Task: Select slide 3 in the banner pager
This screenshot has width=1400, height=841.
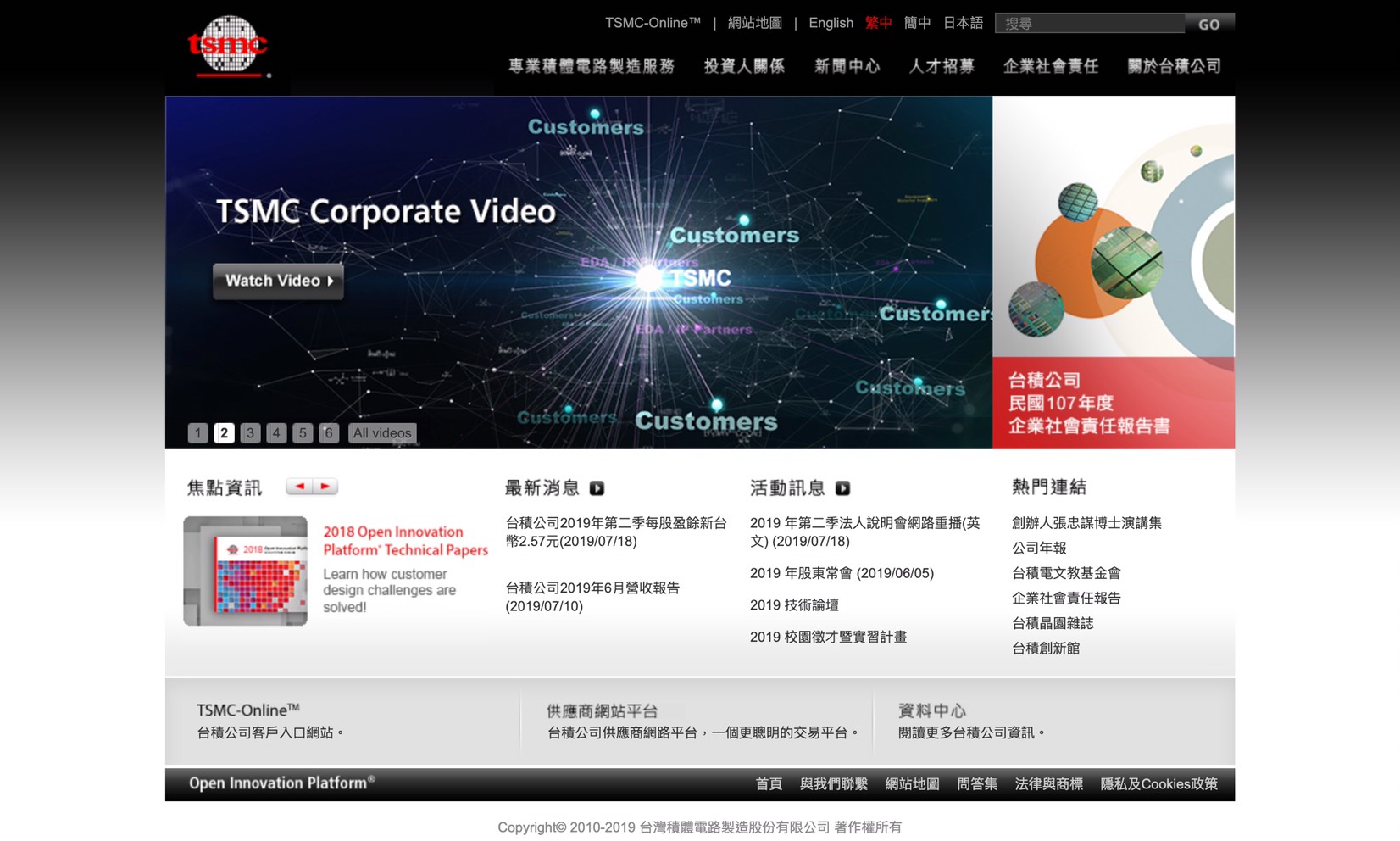Action: [x=250, y=433]
